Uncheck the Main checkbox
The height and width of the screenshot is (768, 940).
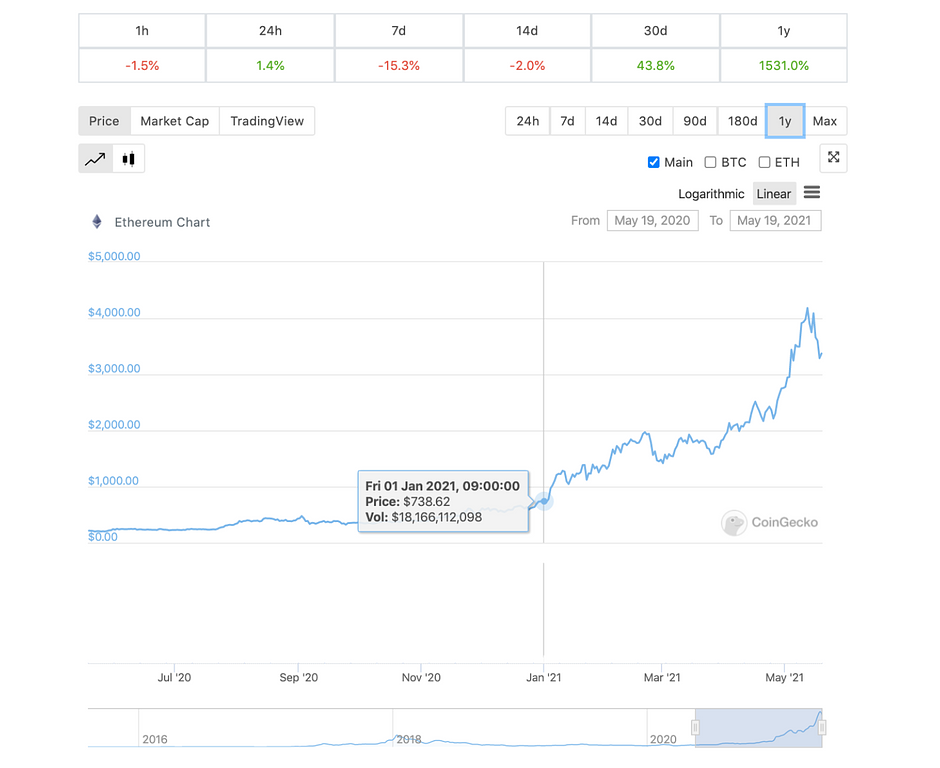(x=653, y=162)
